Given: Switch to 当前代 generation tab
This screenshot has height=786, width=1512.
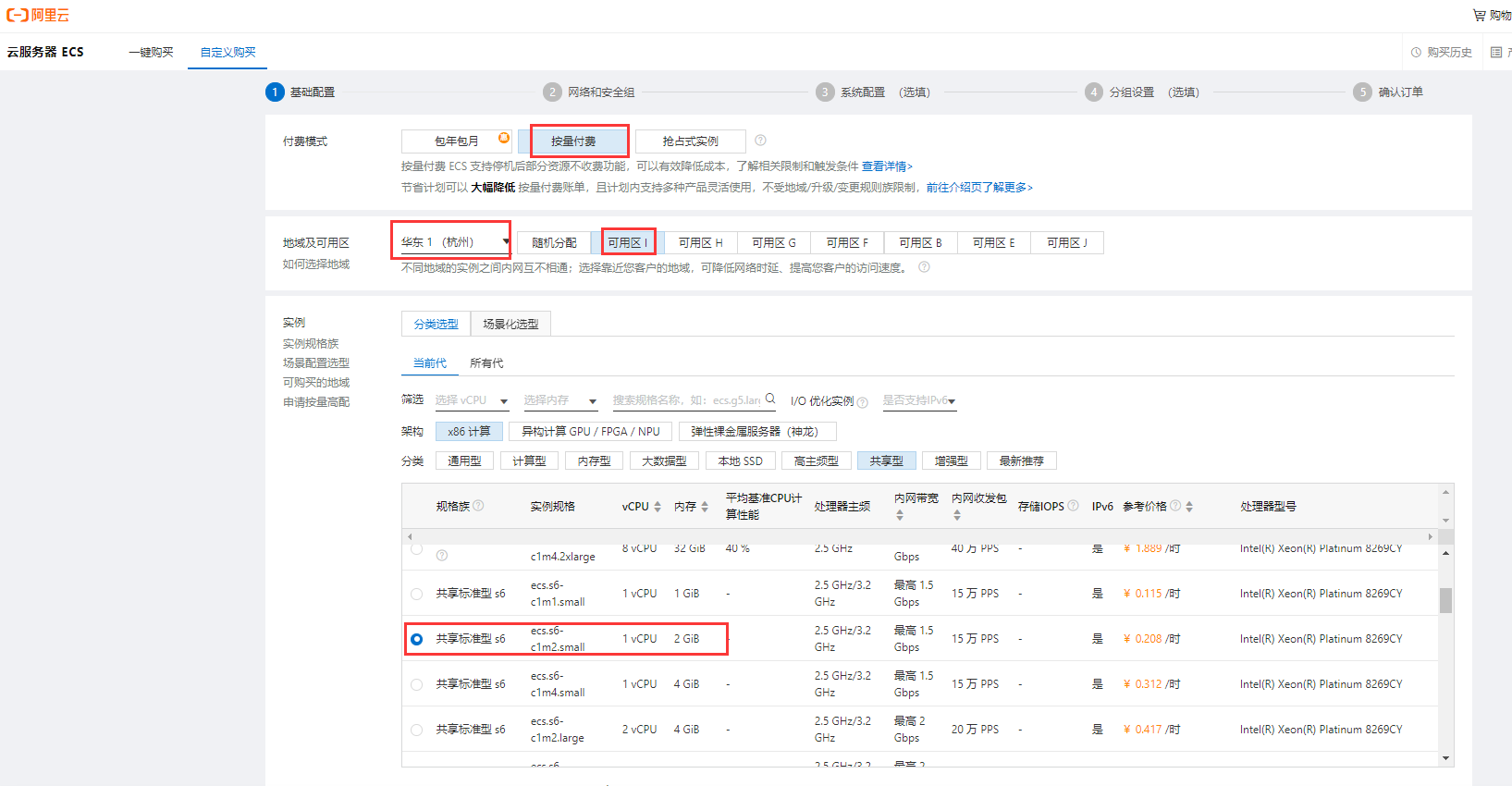Looking at the screenshot, I should (430, 363).
